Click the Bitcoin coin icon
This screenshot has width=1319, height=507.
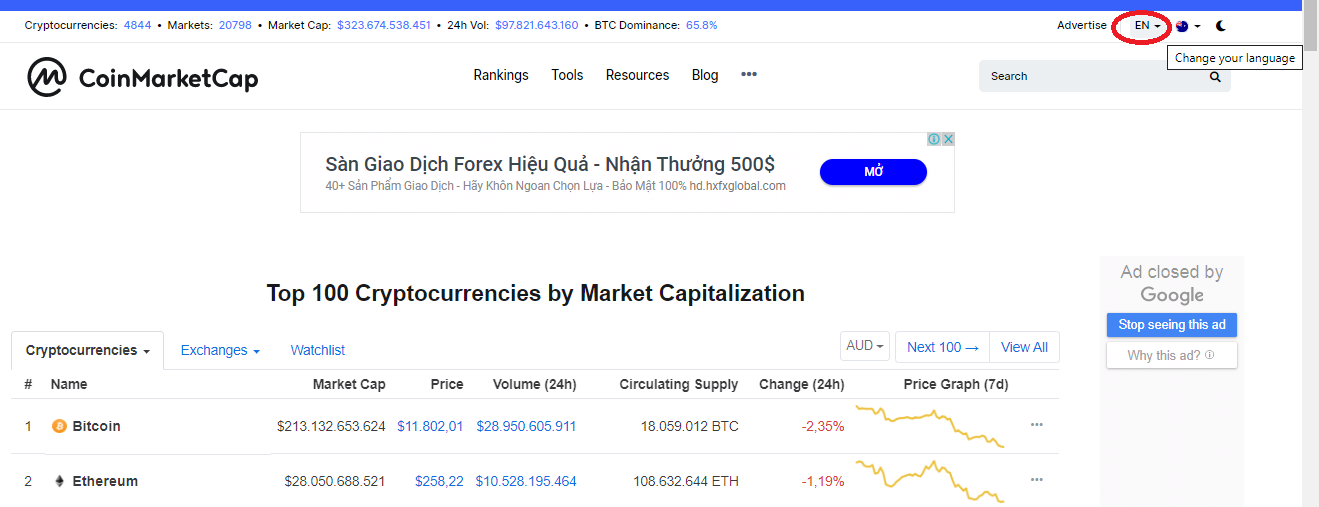click(x=59, y=426)
